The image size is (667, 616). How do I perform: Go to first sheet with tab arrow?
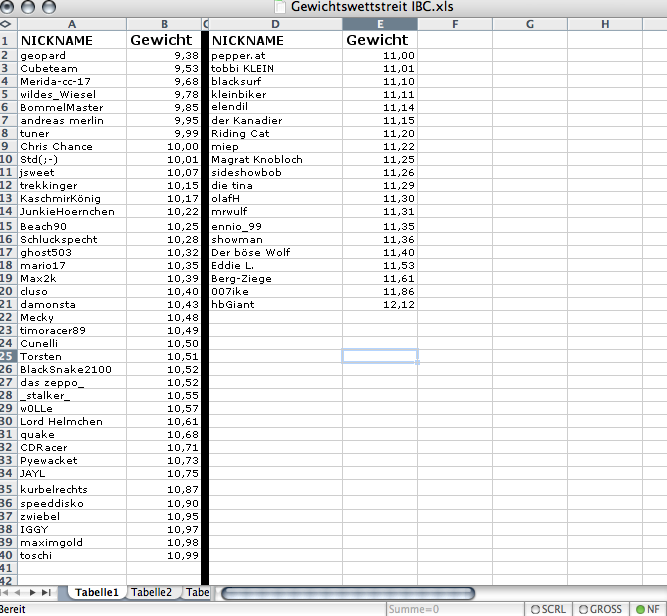tap(6, 593)
